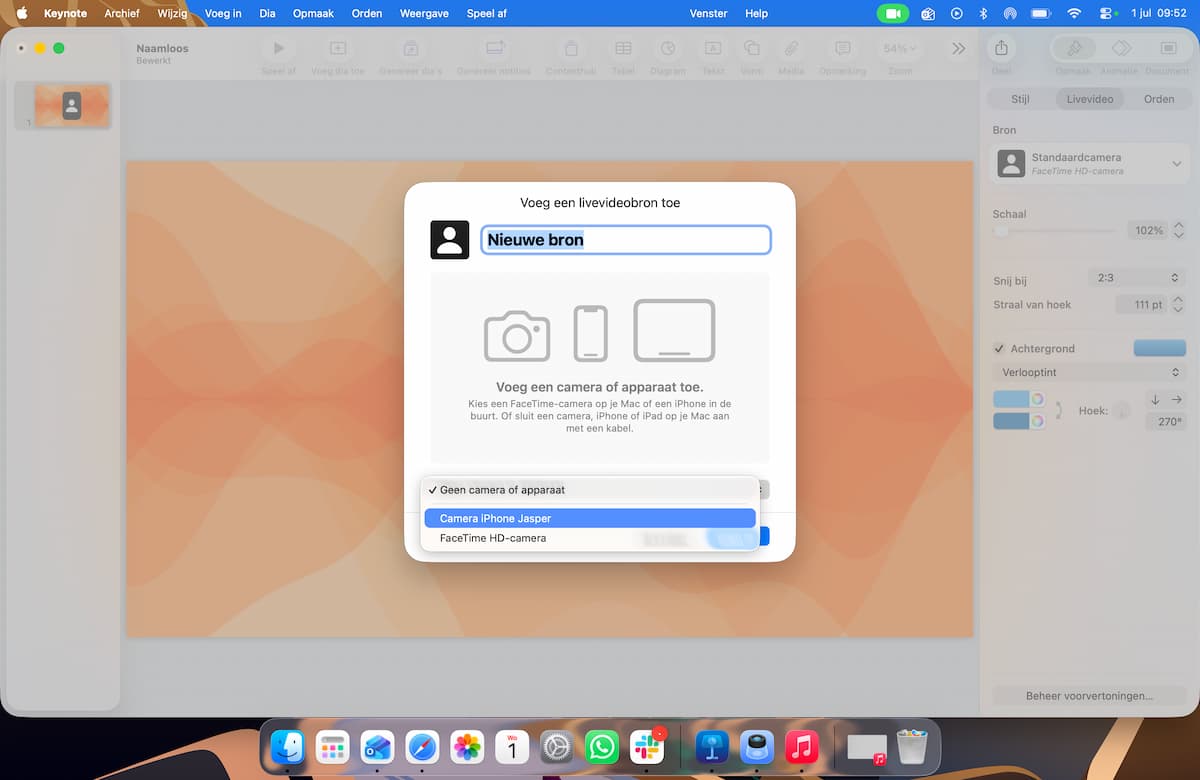The width and height of the screenshot is (1200, 780).
Task: Select Camera iPhone Jasper from the list
Action: (x=590, y=518)
